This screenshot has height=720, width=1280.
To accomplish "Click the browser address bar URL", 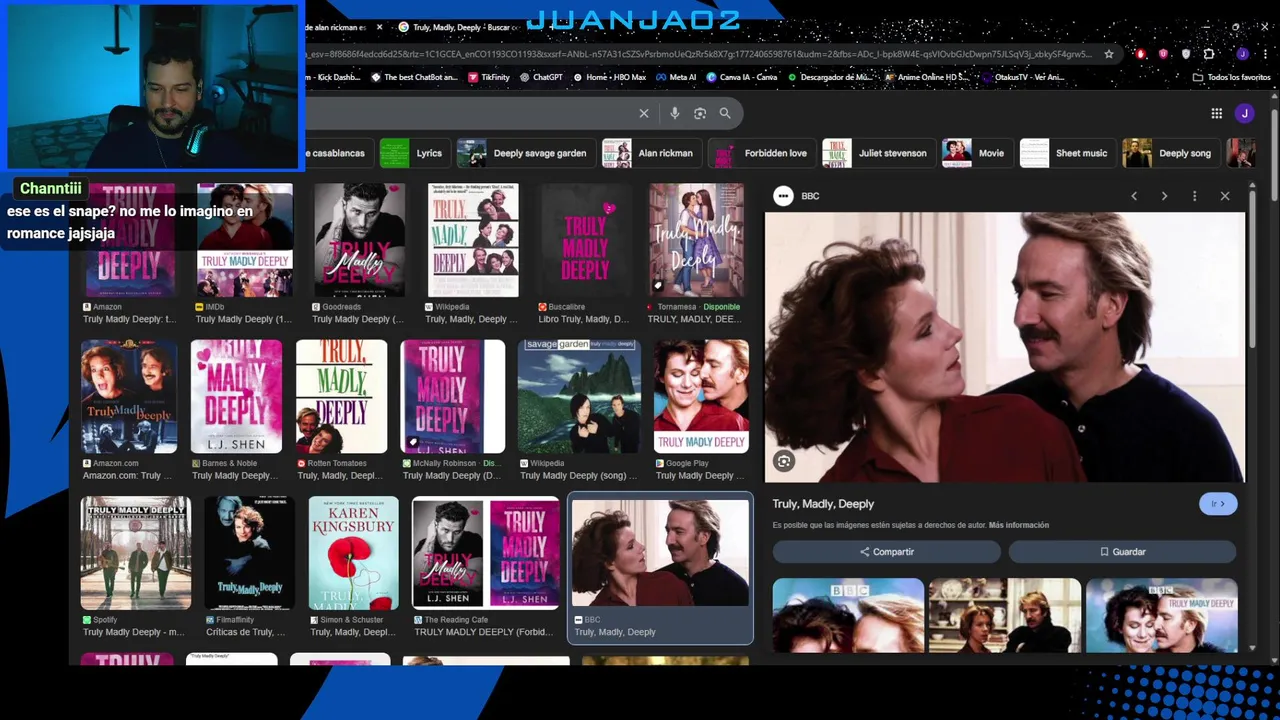I will 700,54.
